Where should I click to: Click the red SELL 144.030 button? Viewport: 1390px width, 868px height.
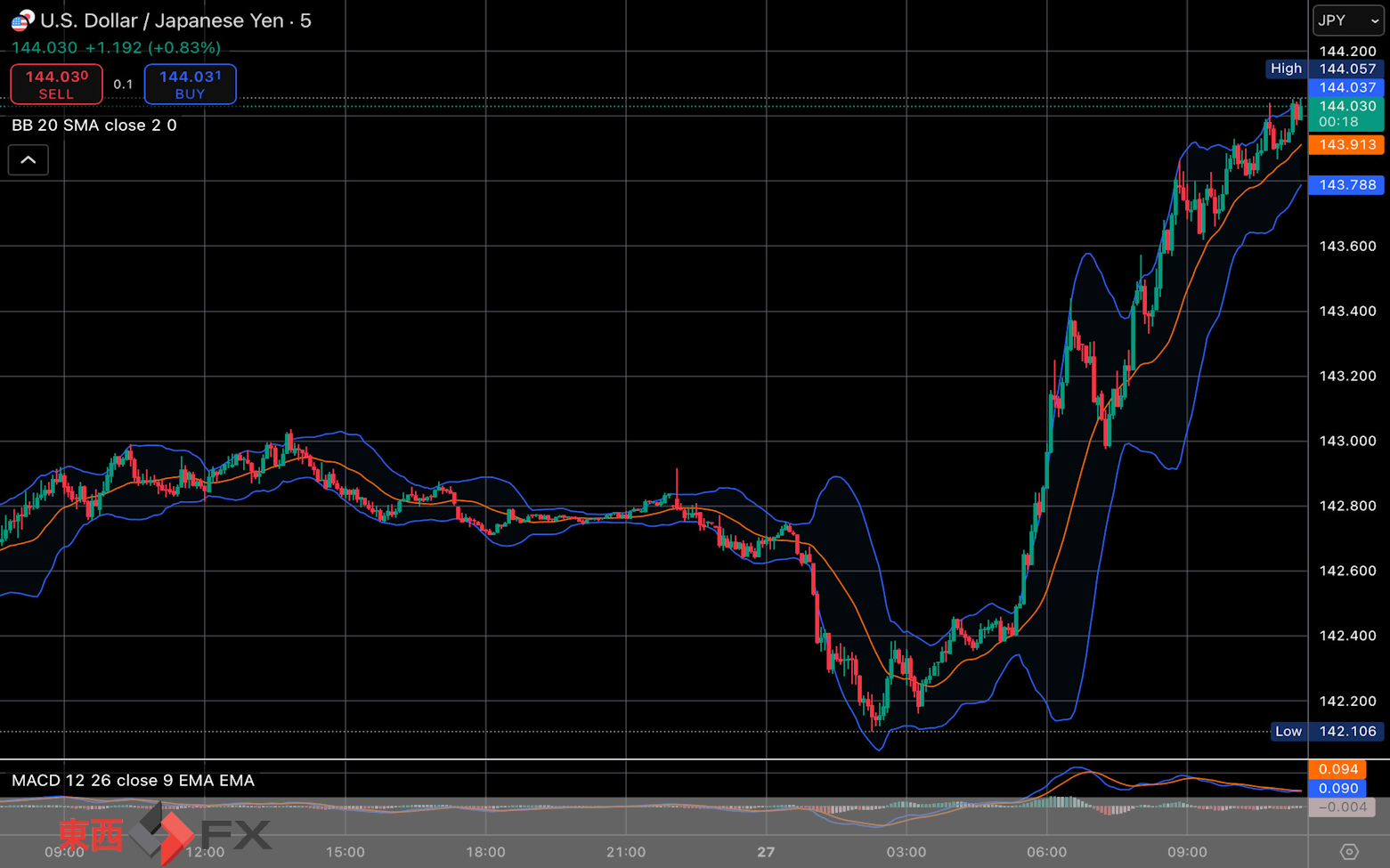[56, 85]
